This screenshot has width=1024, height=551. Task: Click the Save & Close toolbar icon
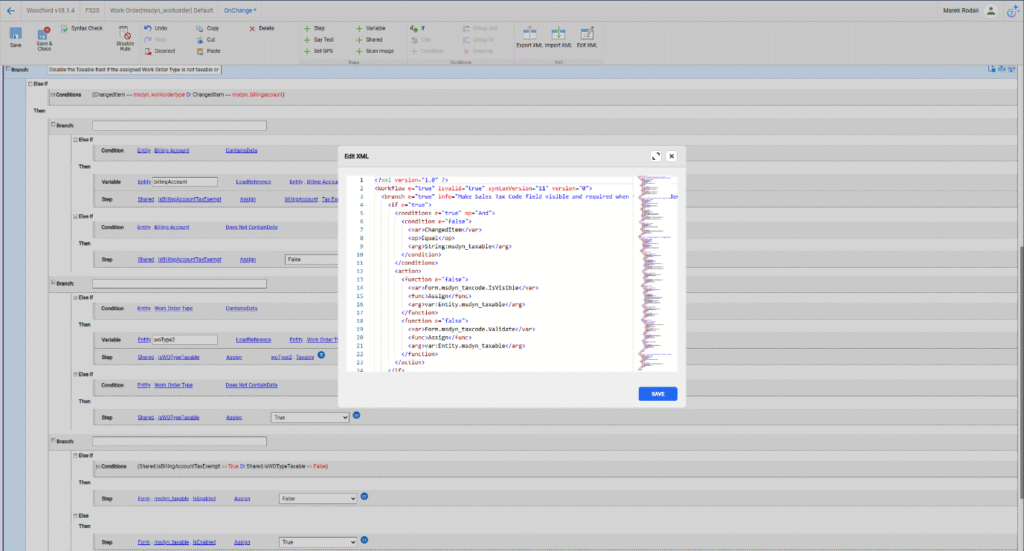click(43, 36)
